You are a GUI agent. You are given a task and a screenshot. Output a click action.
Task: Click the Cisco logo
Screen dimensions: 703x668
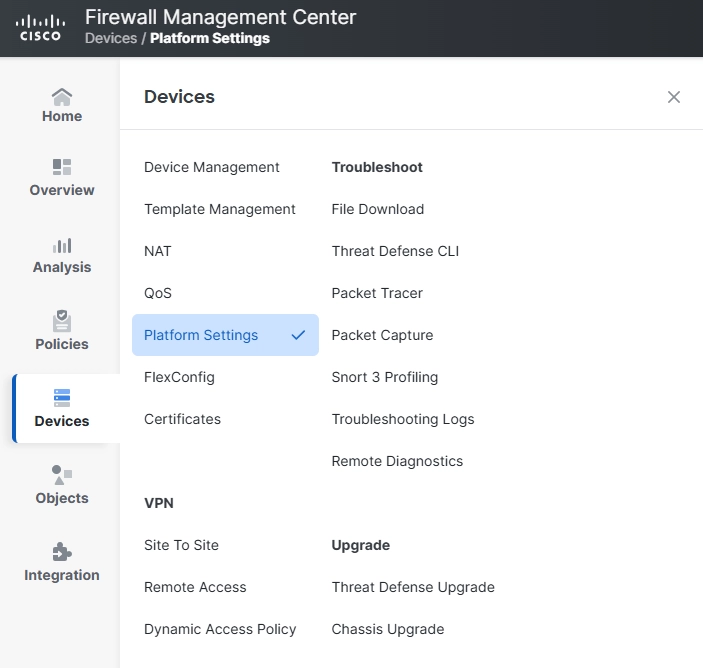click(40, 28)
